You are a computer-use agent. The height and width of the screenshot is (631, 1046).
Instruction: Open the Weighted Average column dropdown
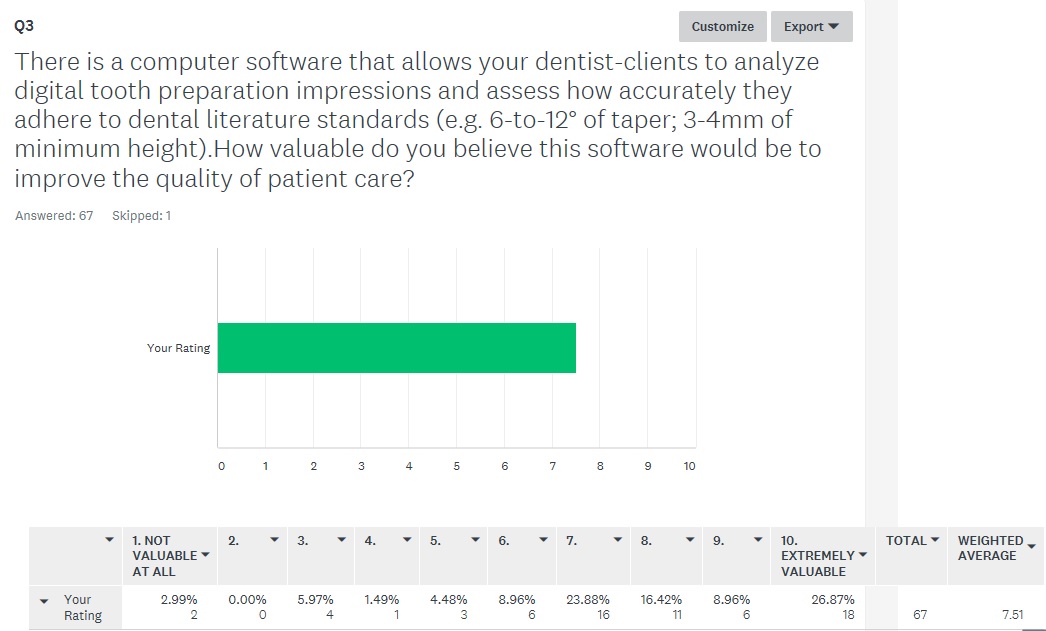[x=1031, y=546]
